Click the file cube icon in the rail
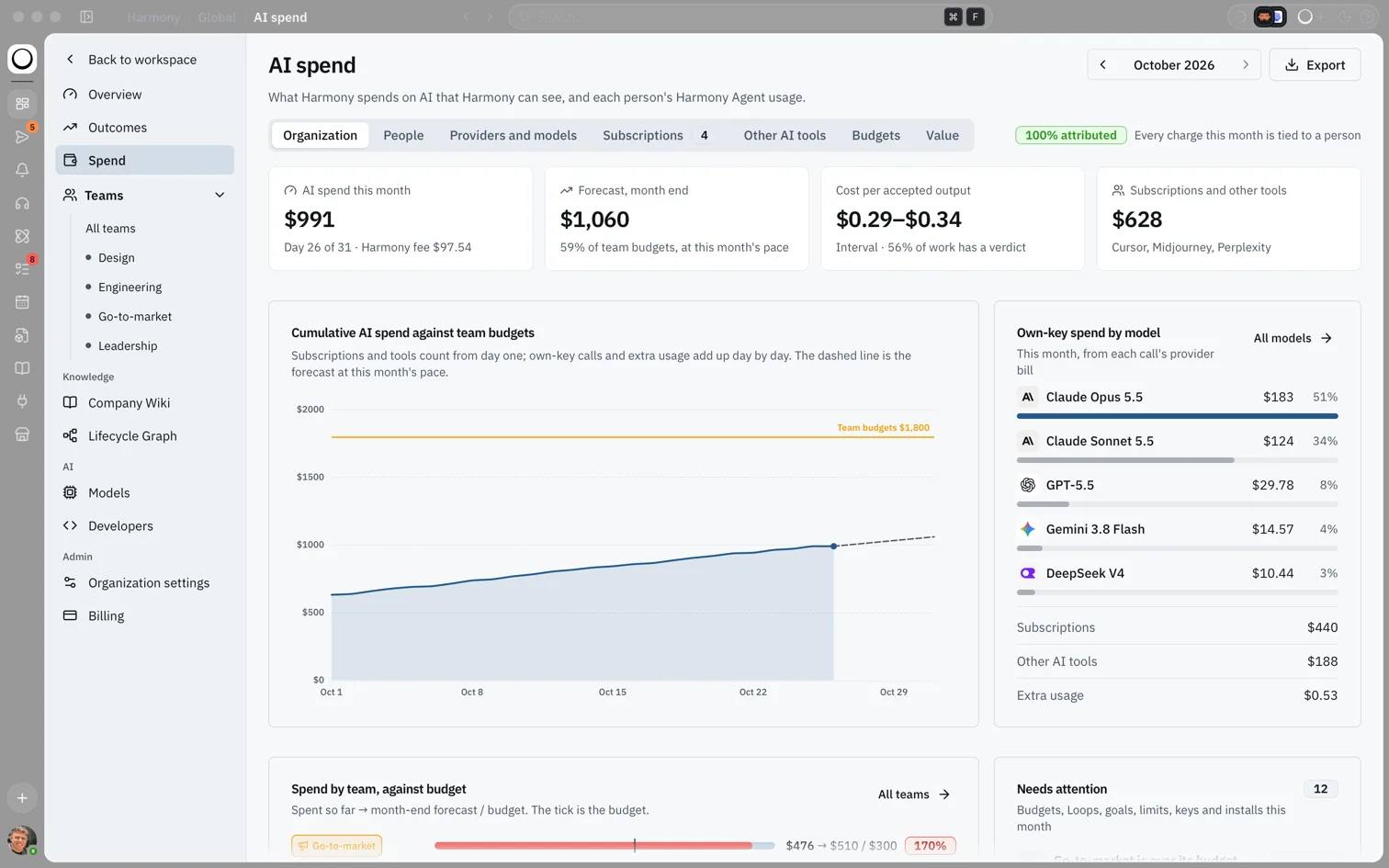Viewport: 1389px width, 868px height. pos(22,335)
